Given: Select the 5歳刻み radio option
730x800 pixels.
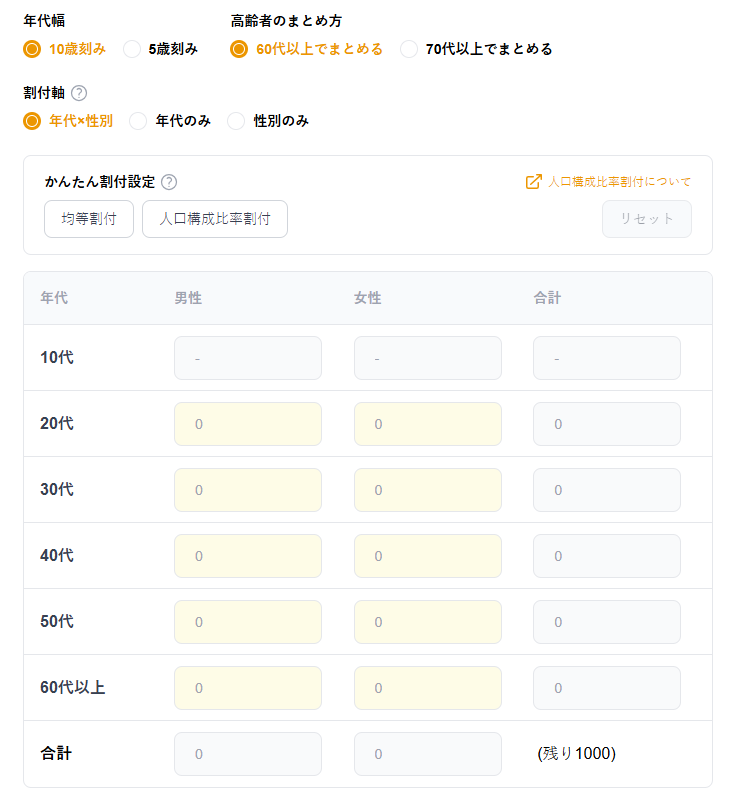Looking at the screenshot, I should tap(132, 49).
